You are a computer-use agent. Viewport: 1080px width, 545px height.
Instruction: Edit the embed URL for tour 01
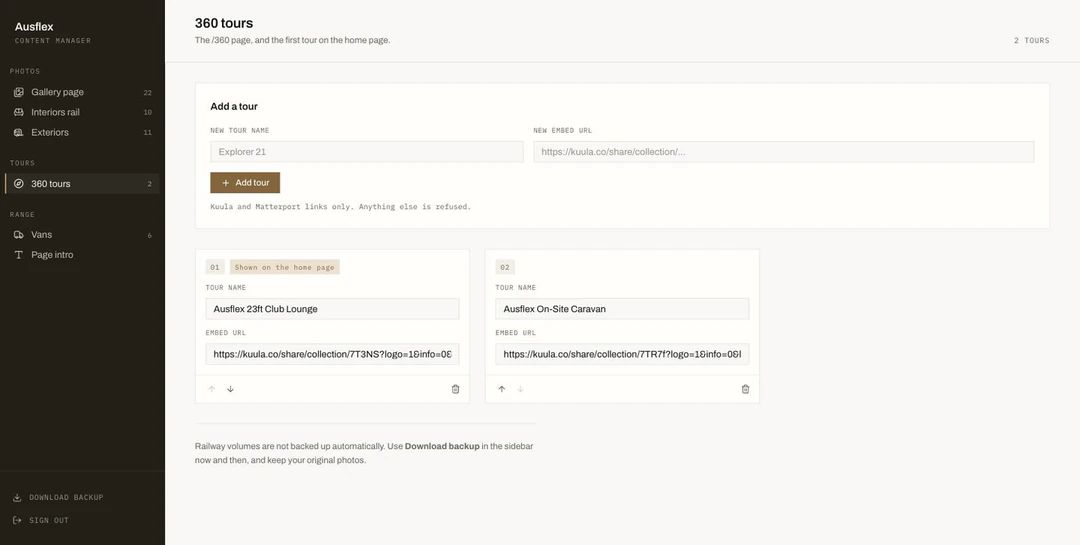click(x=332, y=354)
